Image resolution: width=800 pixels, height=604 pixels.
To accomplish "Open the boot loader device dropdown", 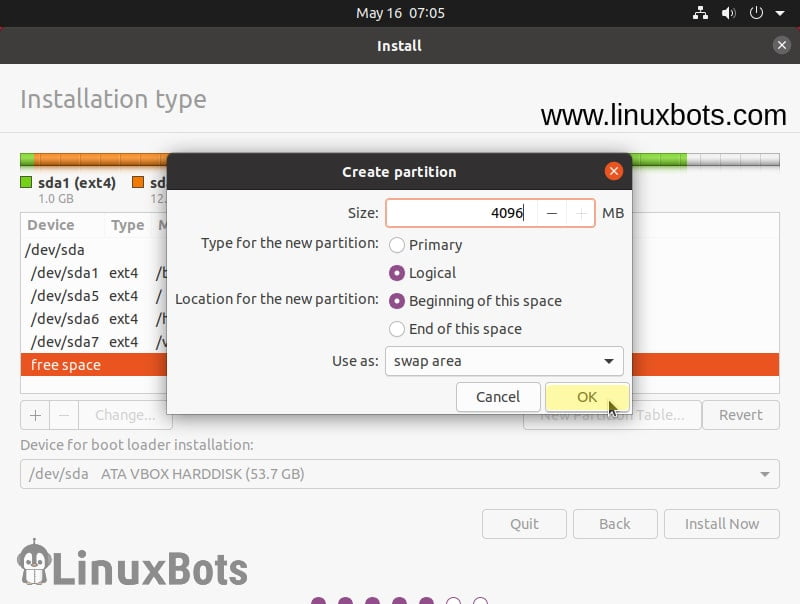I will click(x=399, y=474).
